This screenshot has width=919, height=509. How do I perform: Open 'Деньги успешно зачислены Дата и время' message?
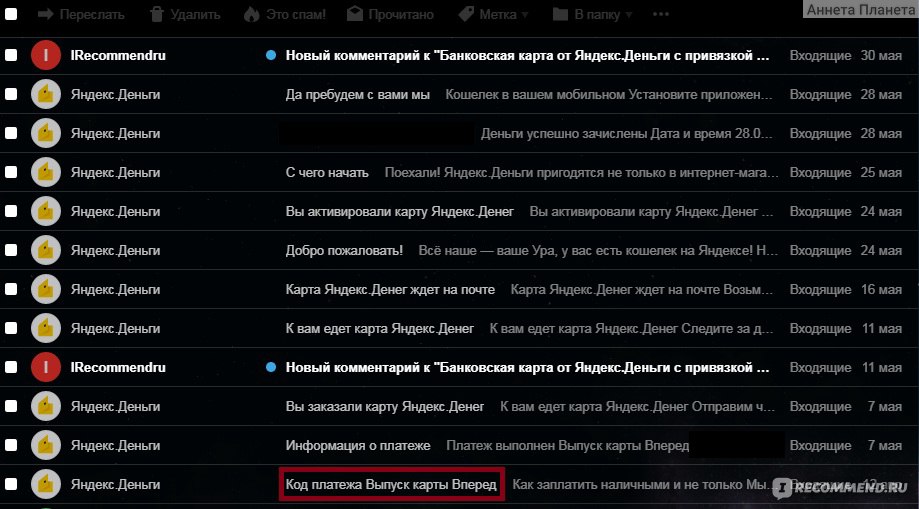tap(627, 134)
